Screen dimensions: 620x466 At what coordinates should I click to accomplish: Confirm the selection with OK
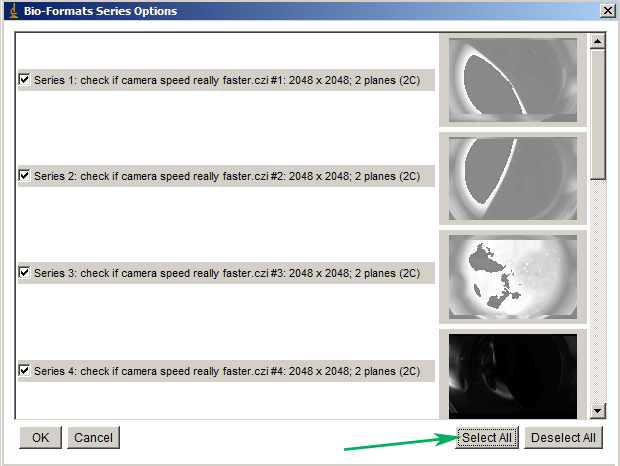[40, 437]
